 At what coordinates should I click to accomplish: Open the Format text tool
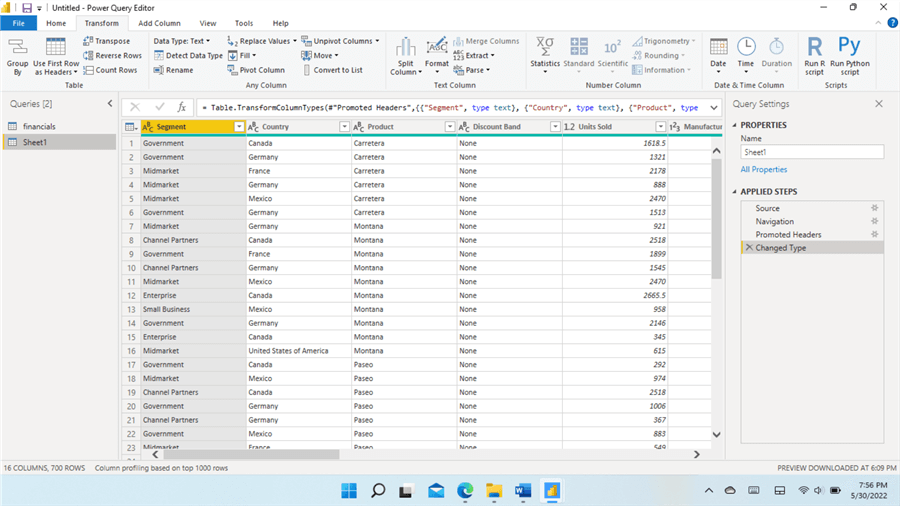click(437, 56)
